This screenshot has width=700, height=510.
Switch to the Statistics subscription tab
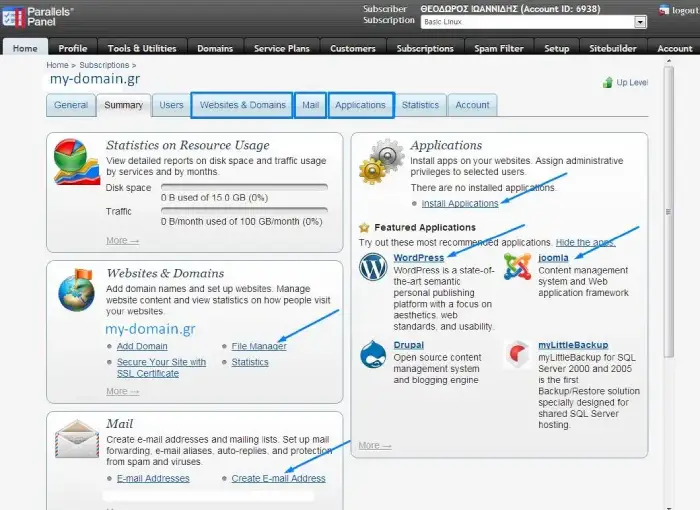(x=420, y=105)
